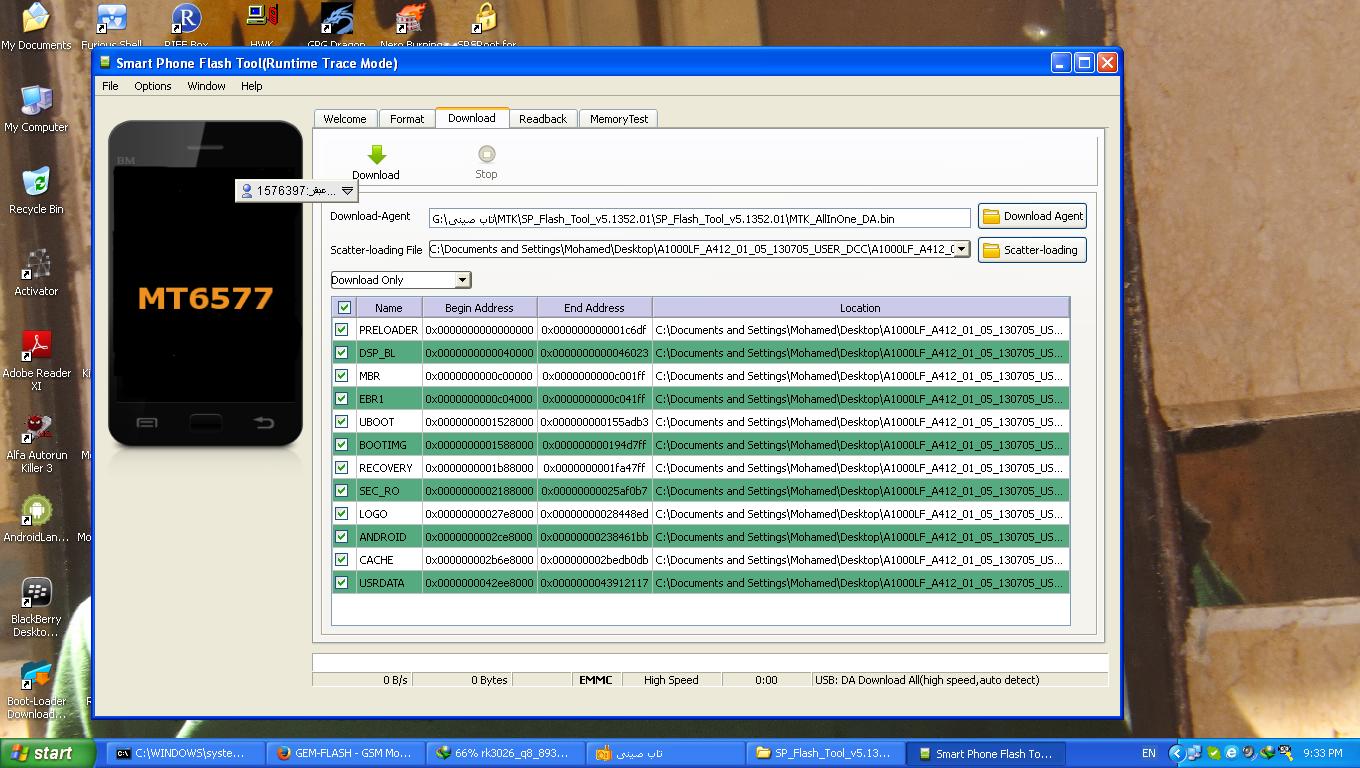Click the speaker volume tray icon
The width and height of the screenshot is (1360, 768).
[1249, 753]
